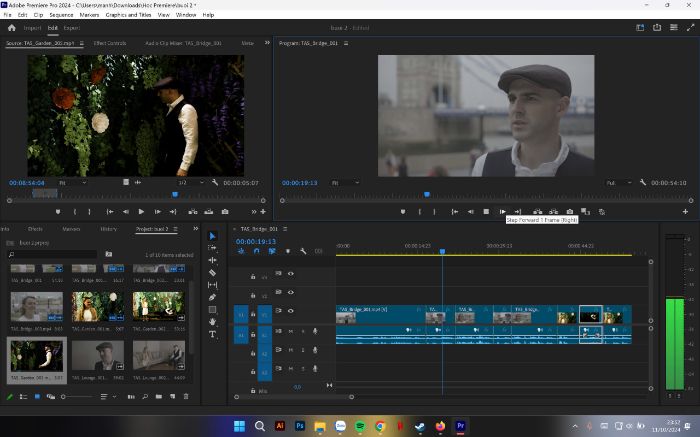Click Overwrite button in Source monitor
Image resolution: width=700 pixels, height=437 pixels.
click(x=208, y=212)
